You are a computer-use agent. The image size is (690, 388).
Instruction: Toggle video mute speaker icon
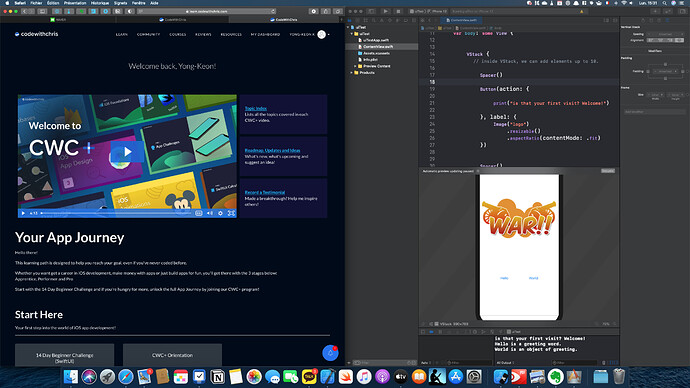pyautogui.click(x=210, y=213)
